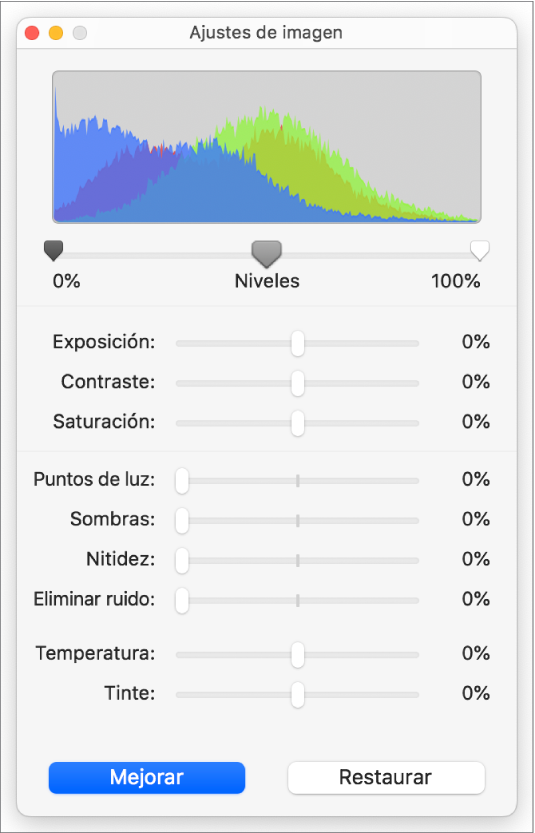
Task: Click the Sombras slider center tick mark
Action: coord(298,521)
